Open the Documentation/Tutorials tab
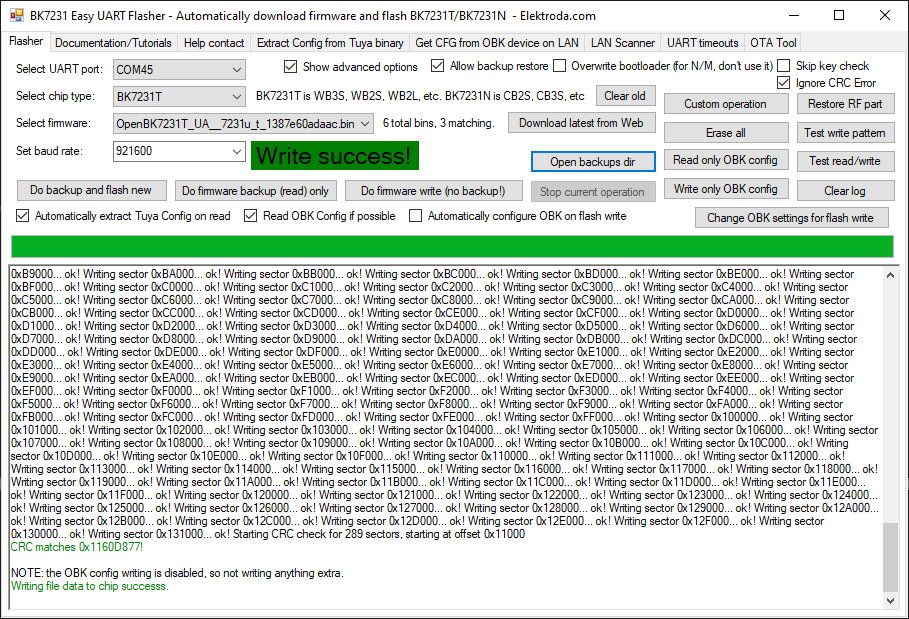909x619 pixels. point(113,43)
